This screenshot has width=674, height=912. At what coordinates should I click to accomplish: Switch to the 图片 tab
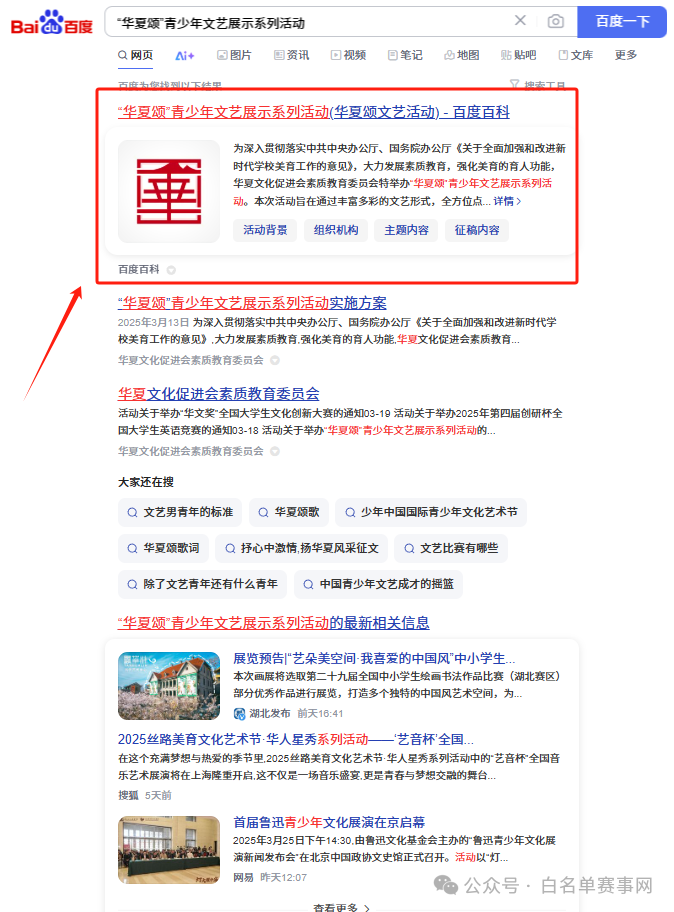234,55
